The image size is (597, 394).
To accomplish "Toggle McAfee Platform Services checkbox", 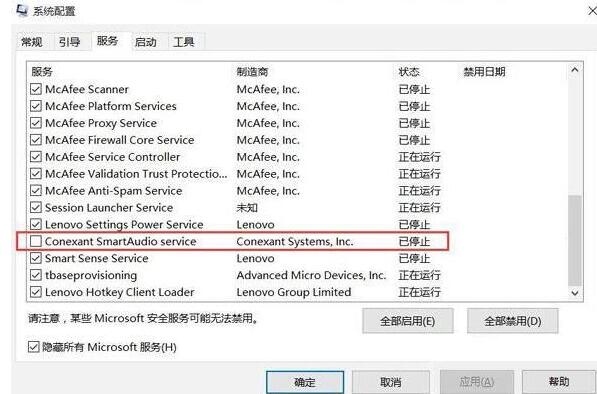I will 36,106.
